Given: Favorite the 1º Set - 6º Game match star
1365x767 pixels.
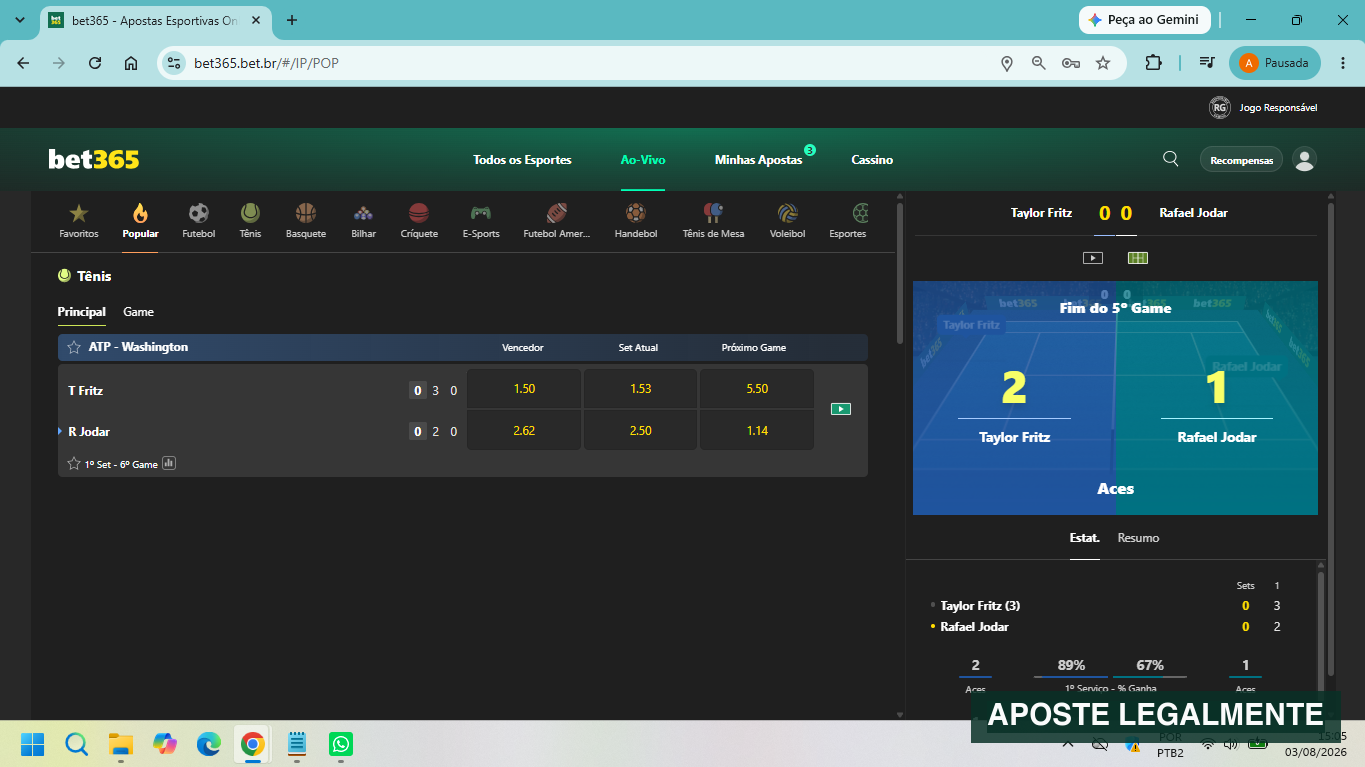Looking at the screenshot, I should 74,464.
